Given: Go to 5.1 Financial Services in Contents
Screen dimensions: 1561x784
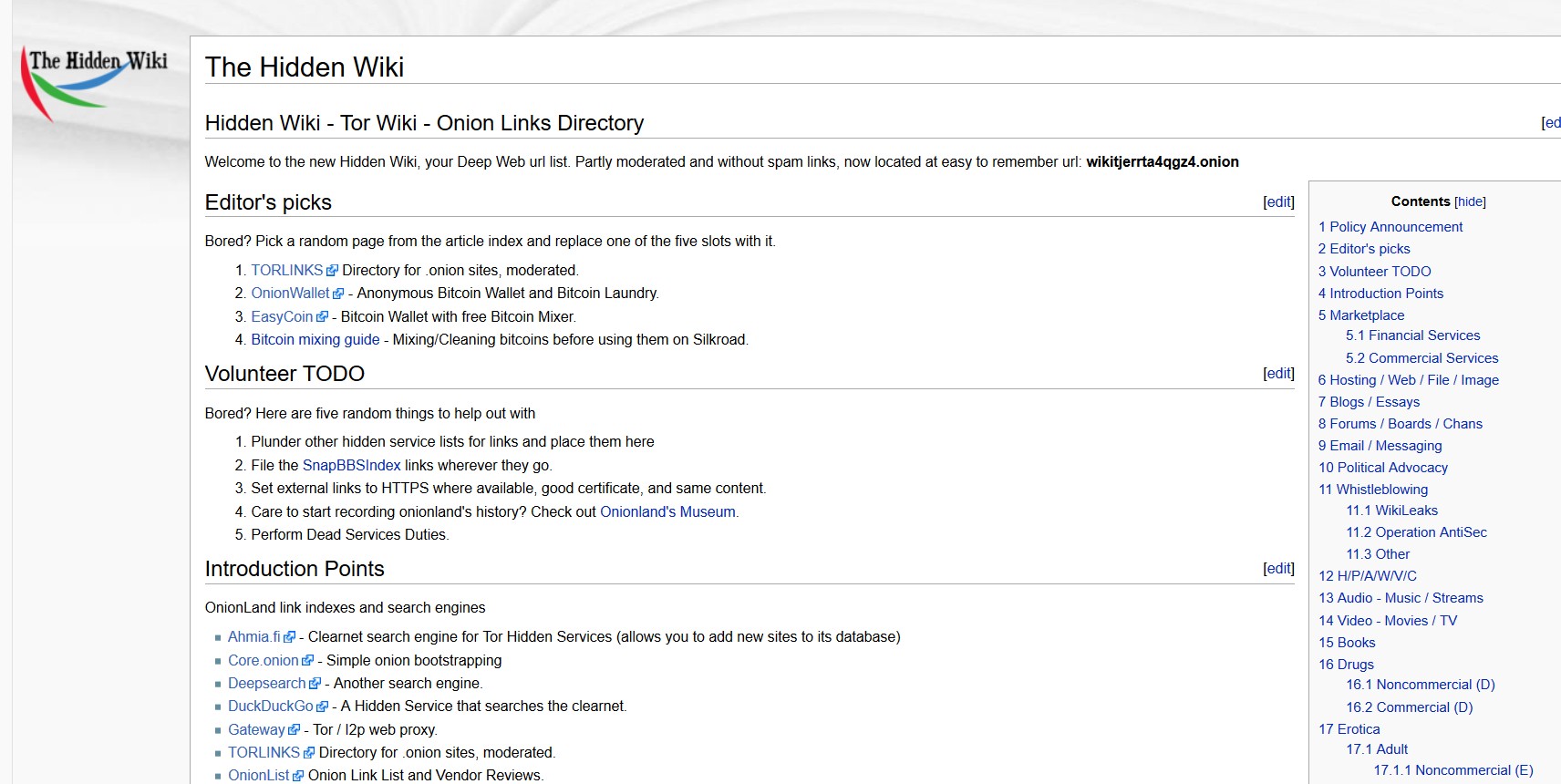Looking at the screenshot, I should (x=1413, y=335).
